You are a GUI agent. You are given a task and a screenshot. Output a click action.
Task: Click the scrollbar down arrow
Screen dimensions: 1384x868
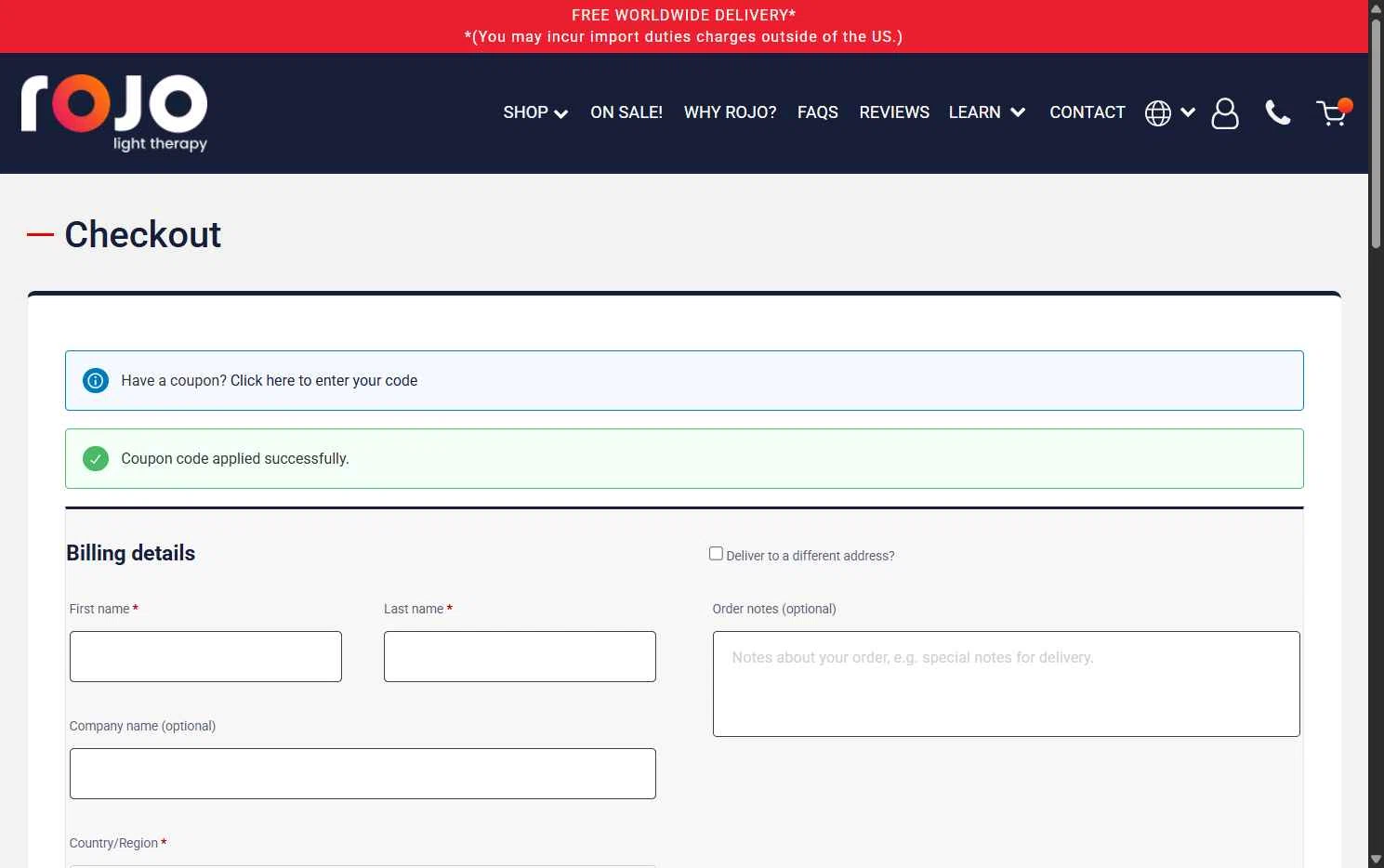(1376, 860)
